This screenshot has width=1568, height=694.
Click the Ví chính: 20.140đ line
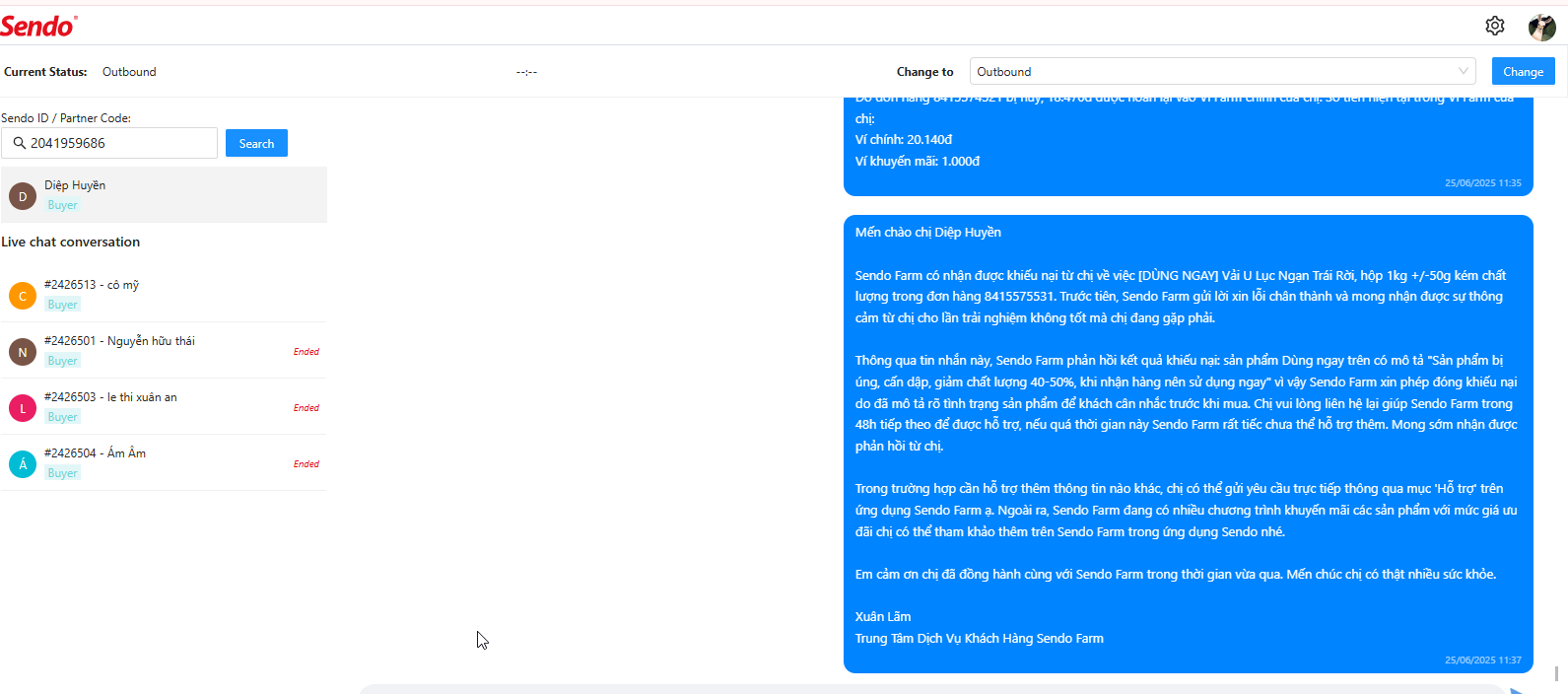tap(904, 140)
